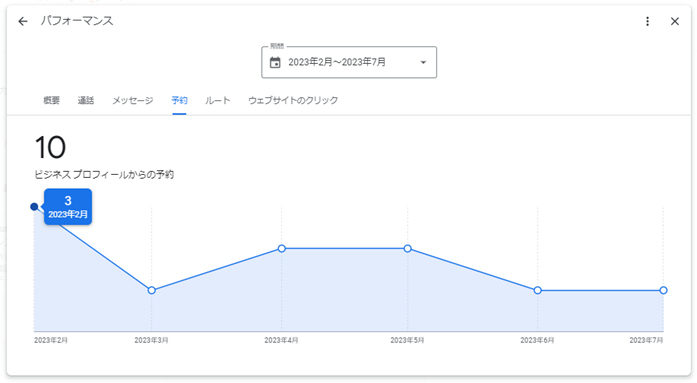
Task: Close the performance dialog
Action: (674, 21)
